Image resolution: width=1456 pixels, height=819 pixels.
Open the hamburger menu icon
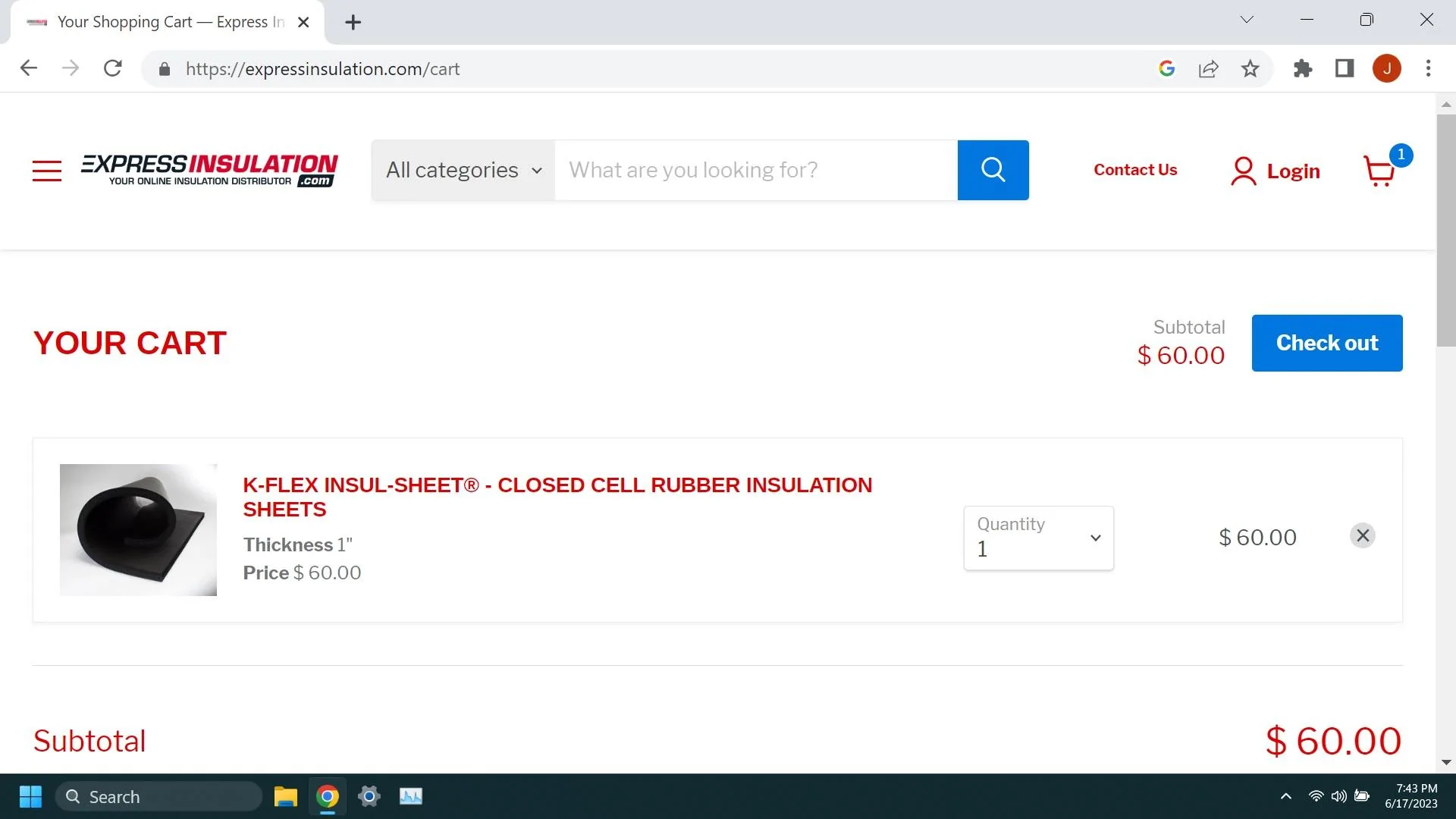(46, 171)
